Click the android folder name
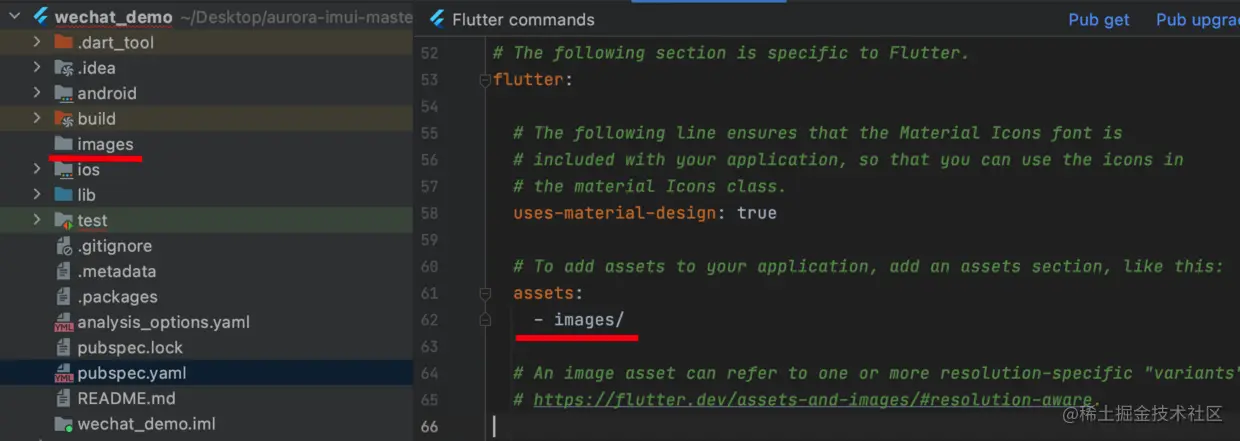 click(107, 93)
